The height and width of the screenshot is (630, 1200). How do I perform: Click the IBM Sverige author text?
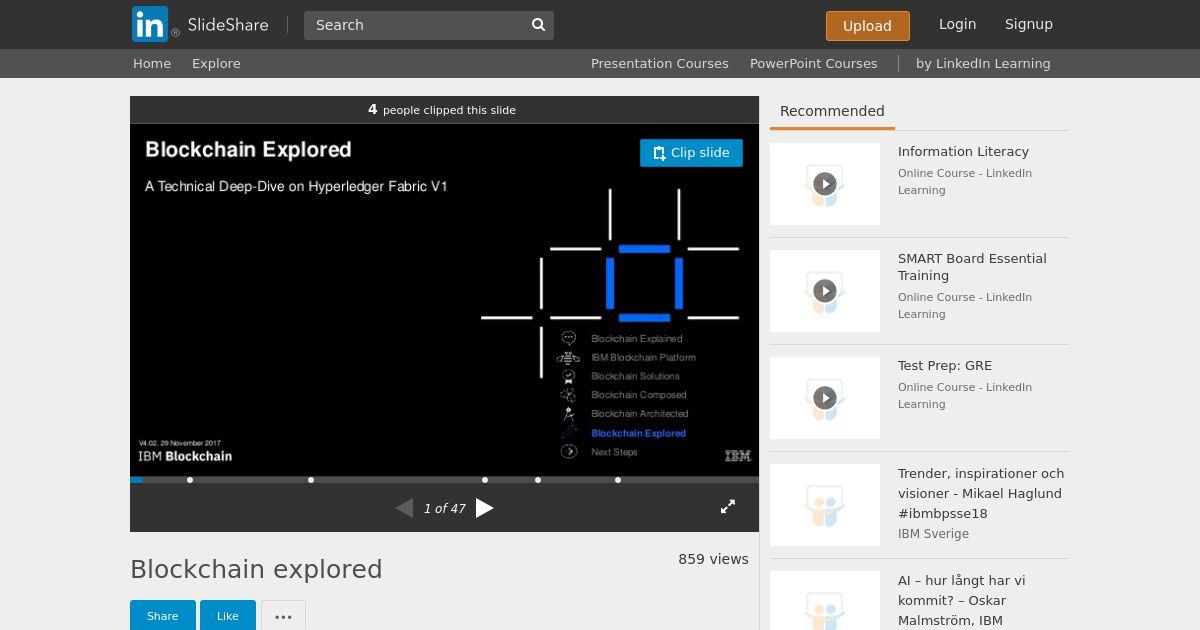coord(933,534)
